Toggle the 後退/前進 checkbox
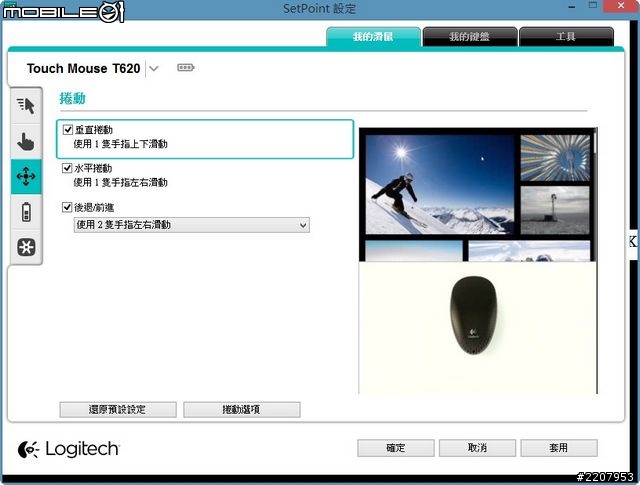 [x=67, y=207]
